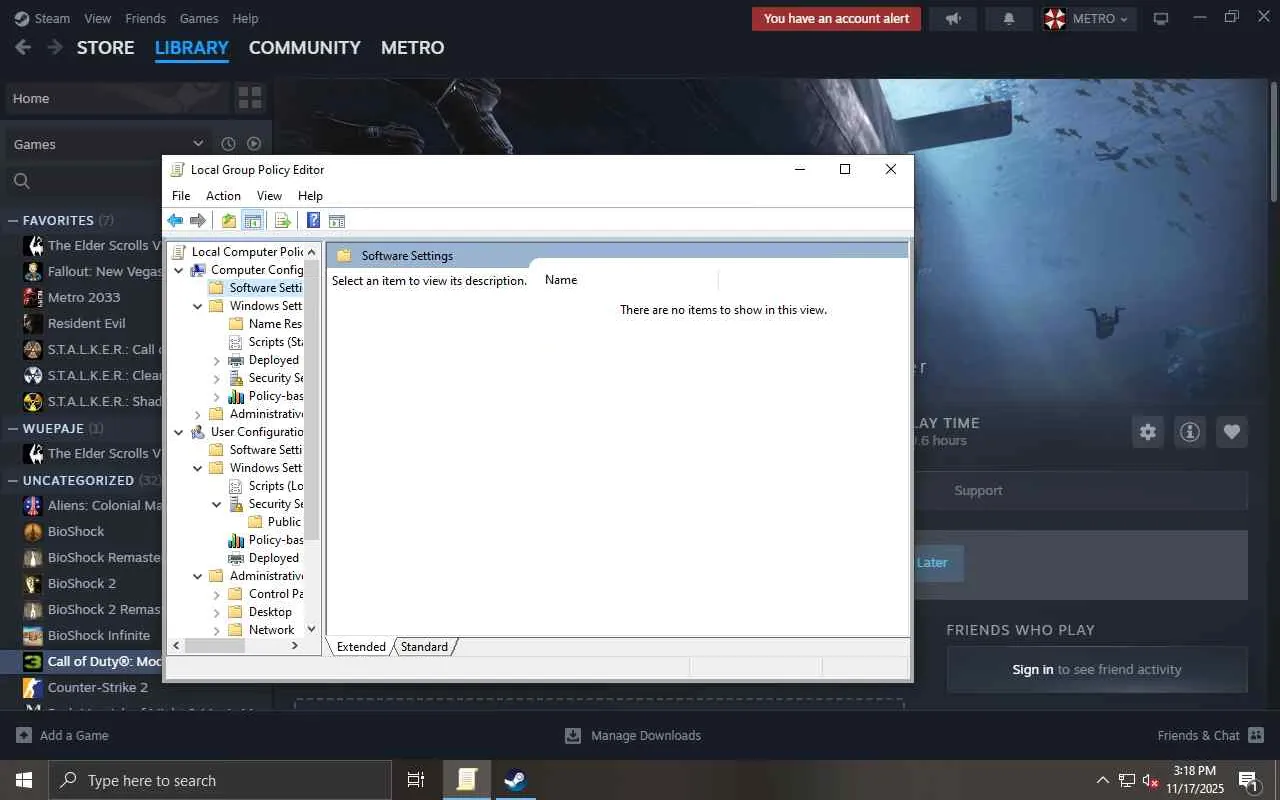Open game info icon in Steam

pos(1190,432)
